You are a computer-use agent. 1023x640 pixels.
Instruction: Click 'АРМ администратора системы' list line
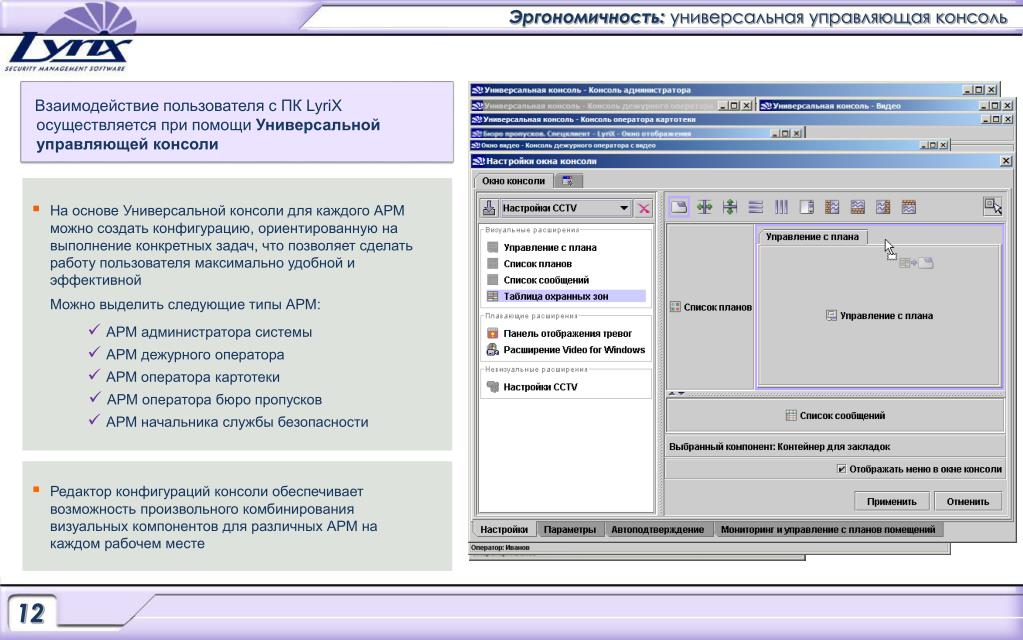point(209,332)
